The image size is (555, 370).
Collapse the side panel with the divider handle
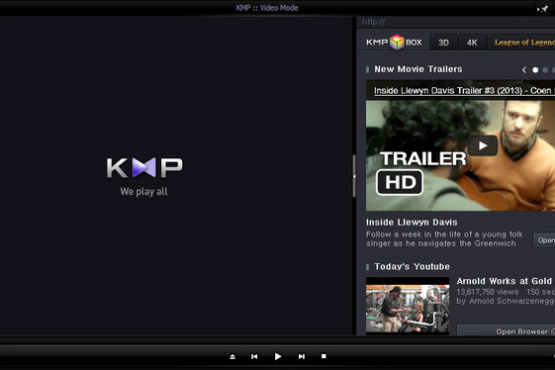tap(354, 176)
